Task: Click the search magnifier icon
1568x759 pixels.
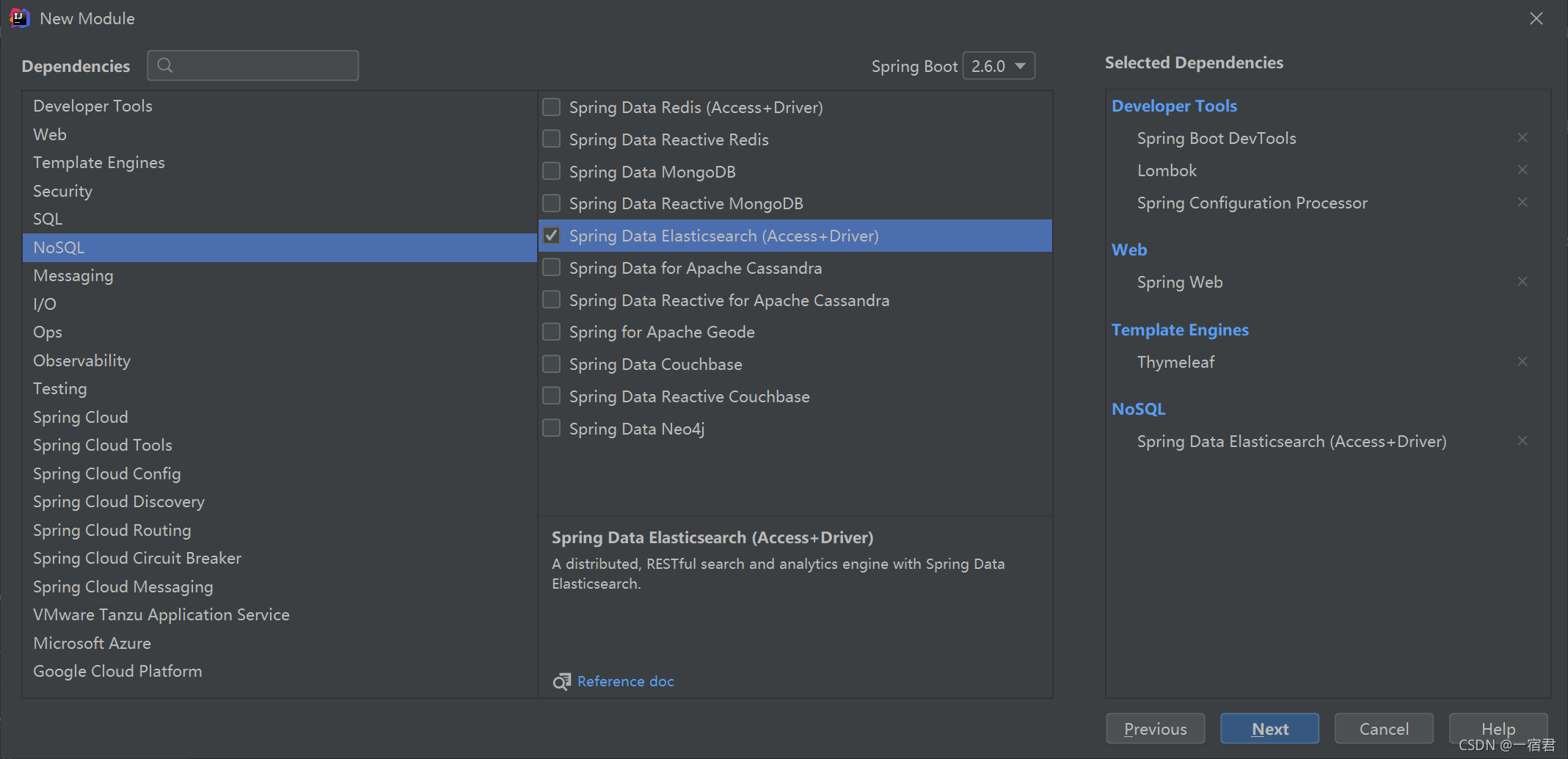Action: point(165,65)
